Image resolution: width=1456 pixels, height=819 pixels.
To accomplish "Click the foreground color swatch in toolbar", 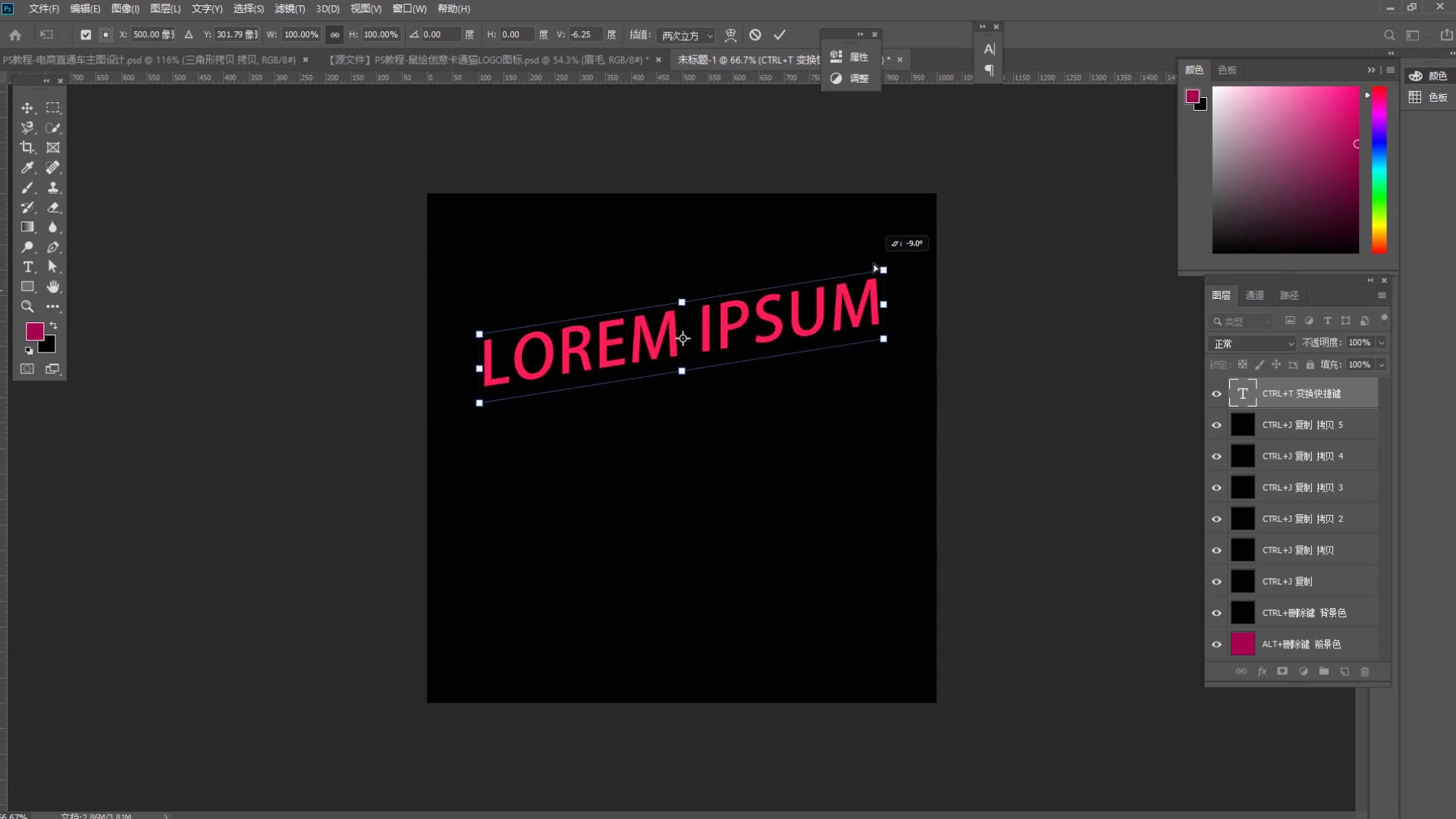I will click(x=35, y=331).
